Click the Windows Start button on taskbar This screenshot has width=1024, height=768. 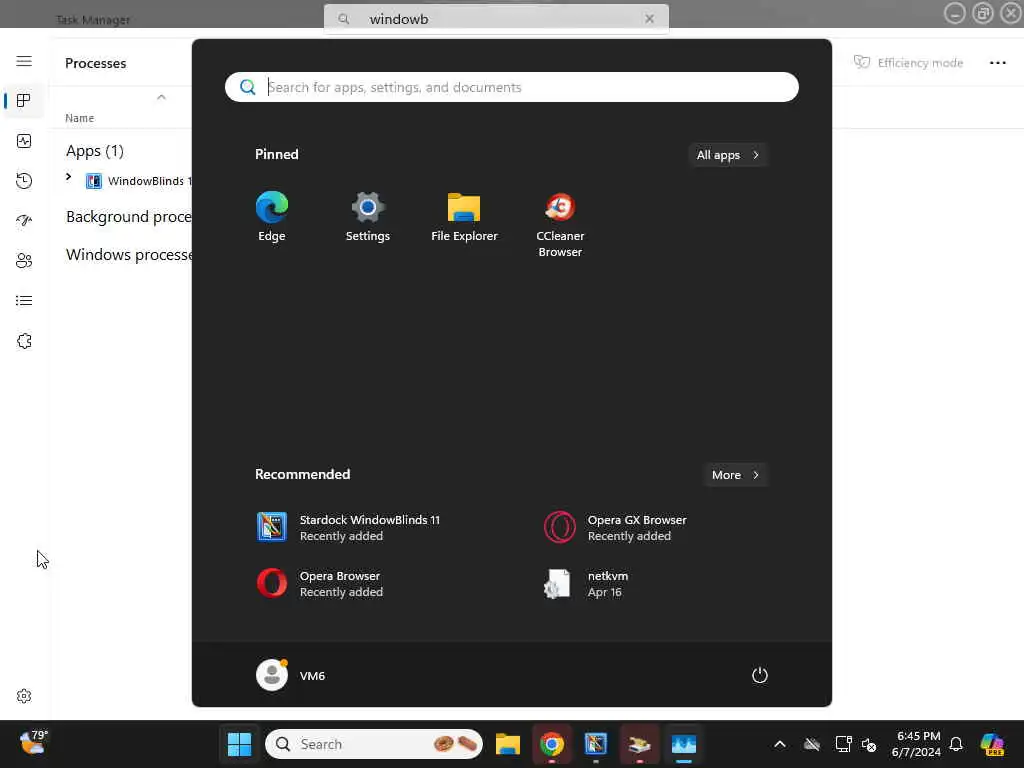(239, 744)
